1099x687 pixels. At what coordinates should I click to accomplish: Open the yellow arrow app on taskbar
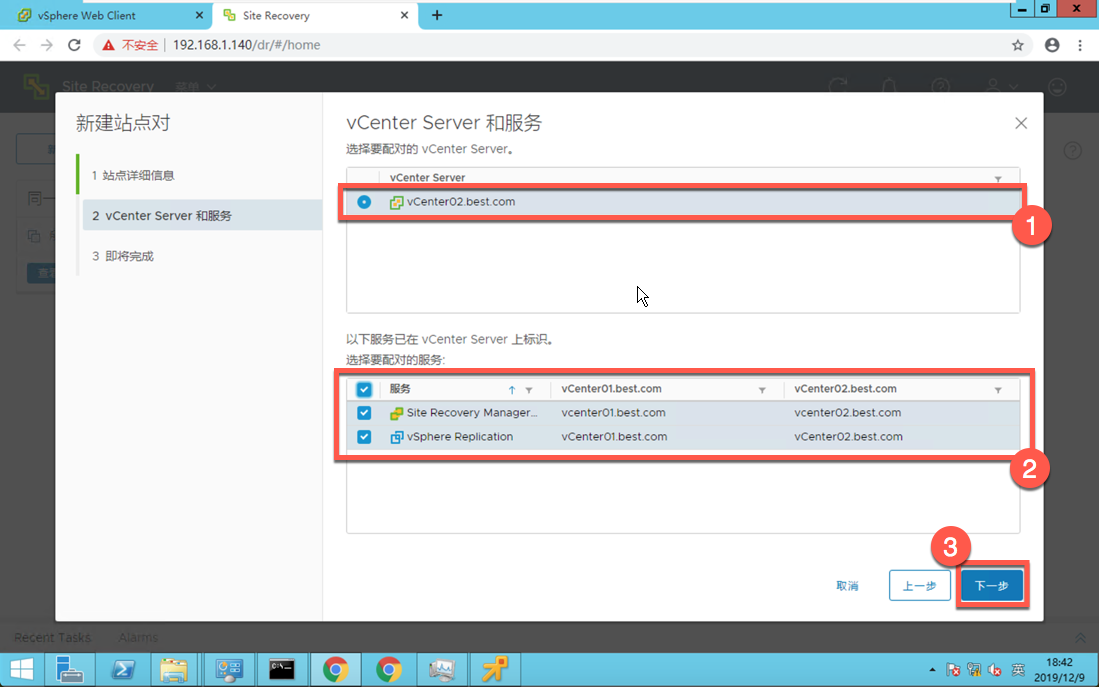click(495, 669)
